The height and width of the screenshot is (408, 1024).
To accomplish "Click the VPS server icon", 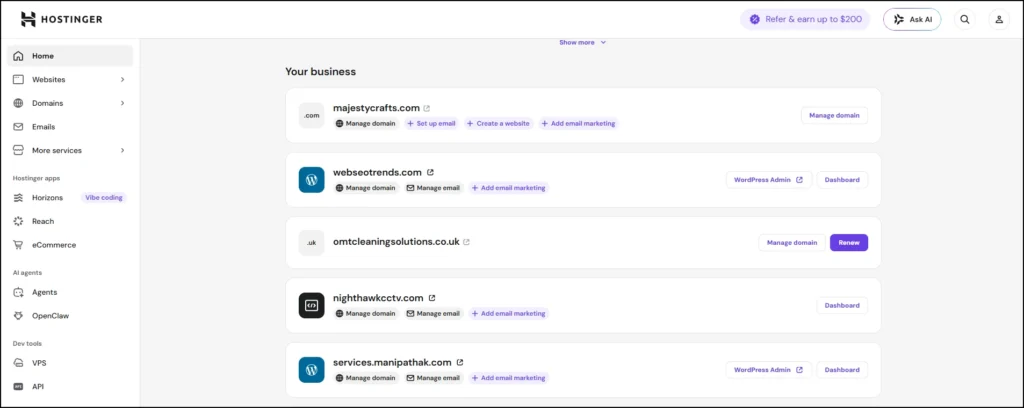I will click(18, 363).
